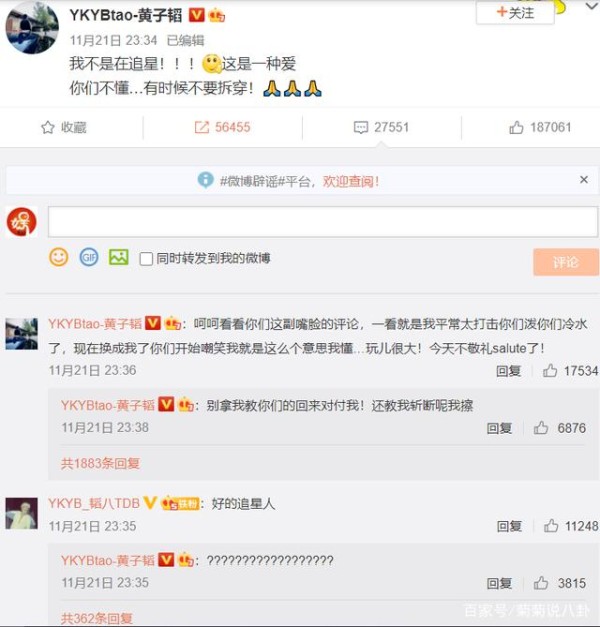Like the main post with 187061 likes
This screenshot has height=627, width=600.
point(540,128)
